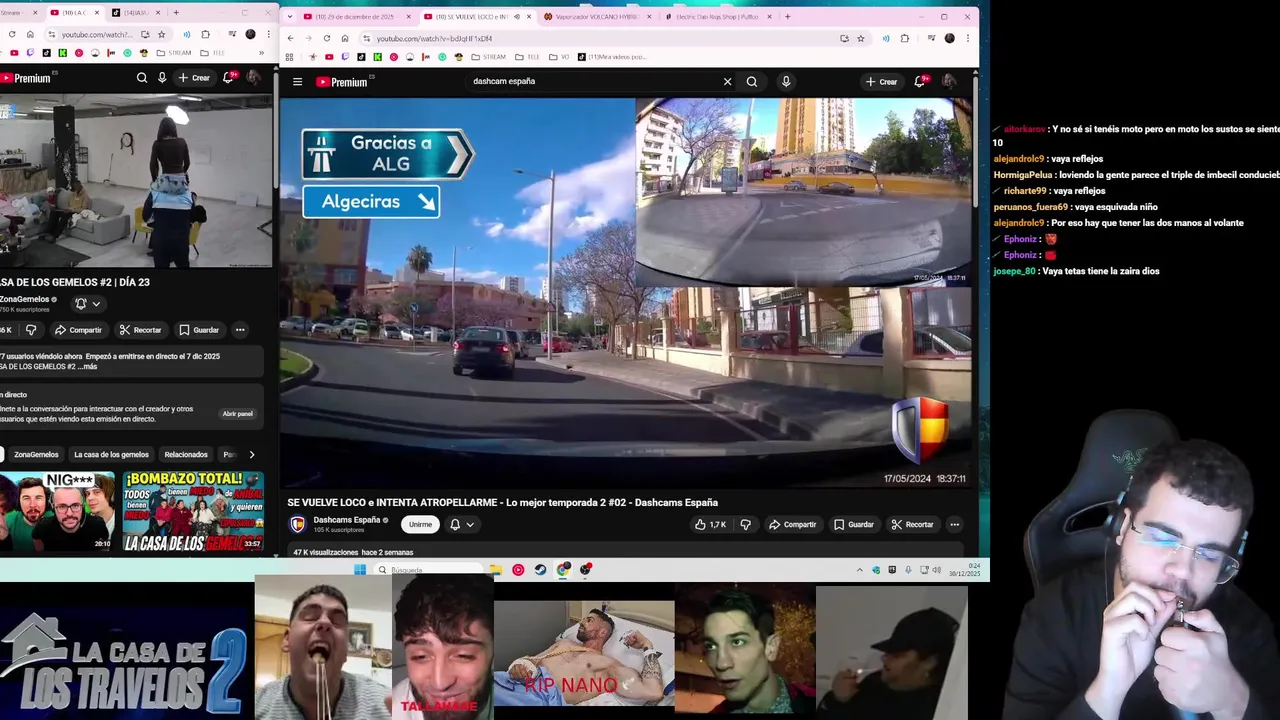Click 'Abrir panel' chat button
The width and height of the screenshot is (1280, 720).
tap(238, 414)
